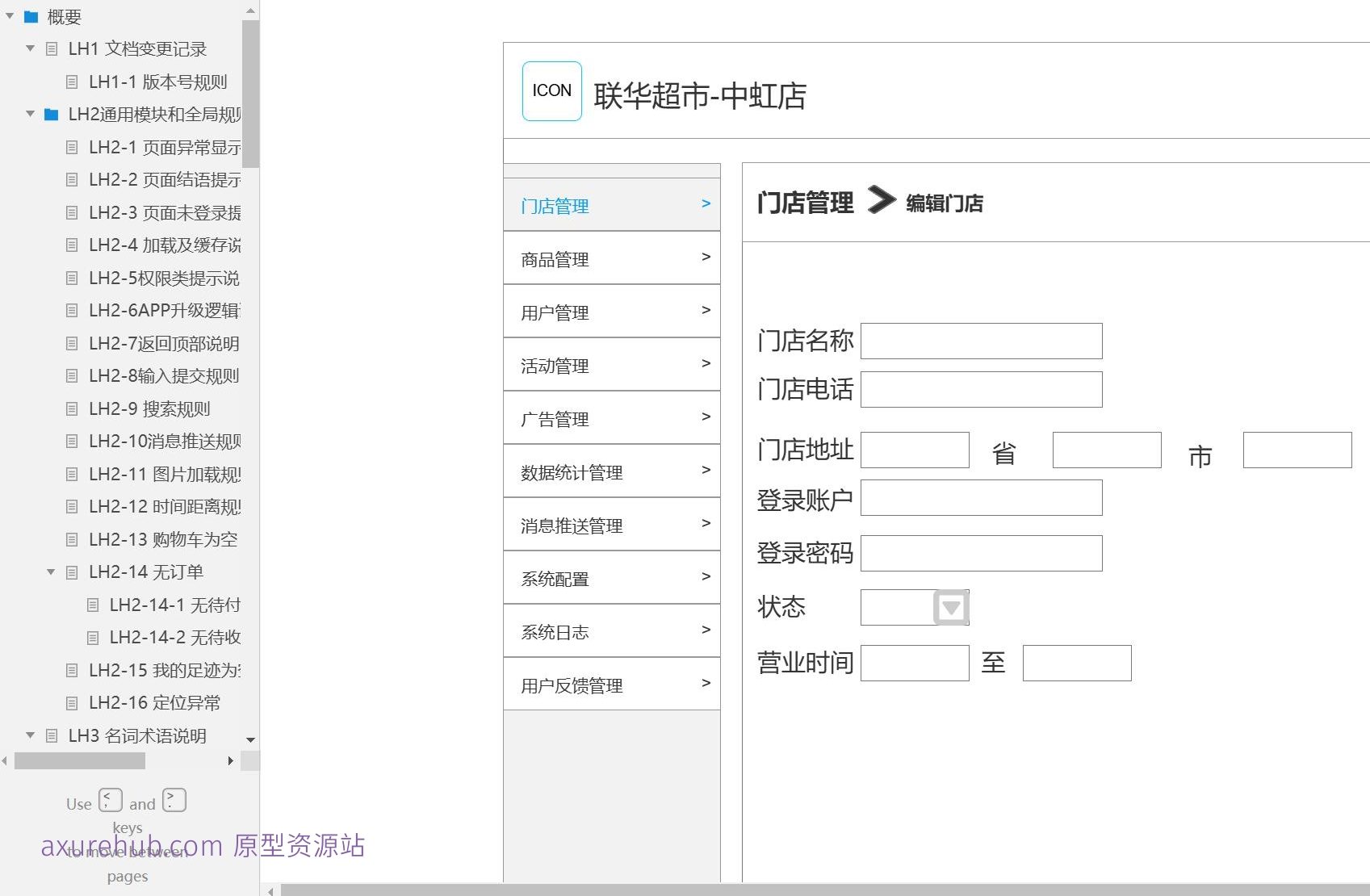Select the 用户反馈管理 menu item
Viewport: 1370px width, 896px height.
point(612,685)
